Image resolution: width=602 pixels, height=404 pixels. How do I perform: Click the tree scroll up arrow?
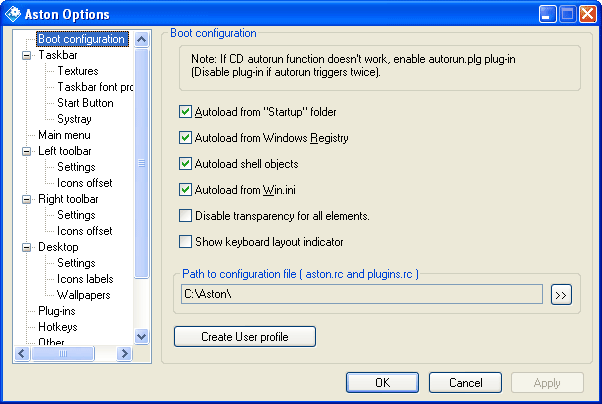pyautogui.click(x=142, y=39)
